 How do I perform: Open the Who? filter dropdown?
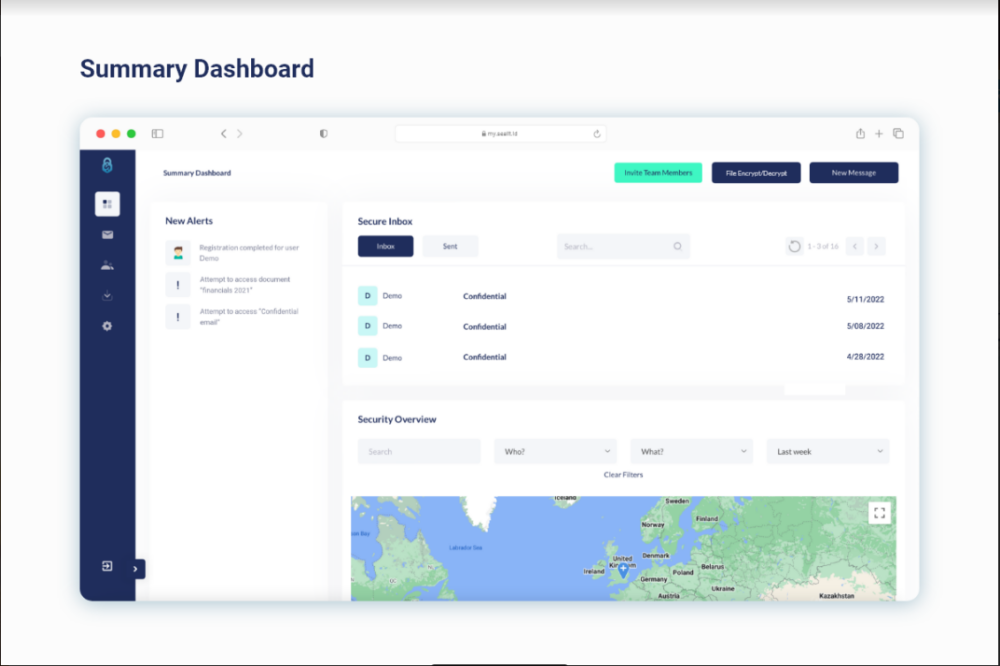coord(555,452)
